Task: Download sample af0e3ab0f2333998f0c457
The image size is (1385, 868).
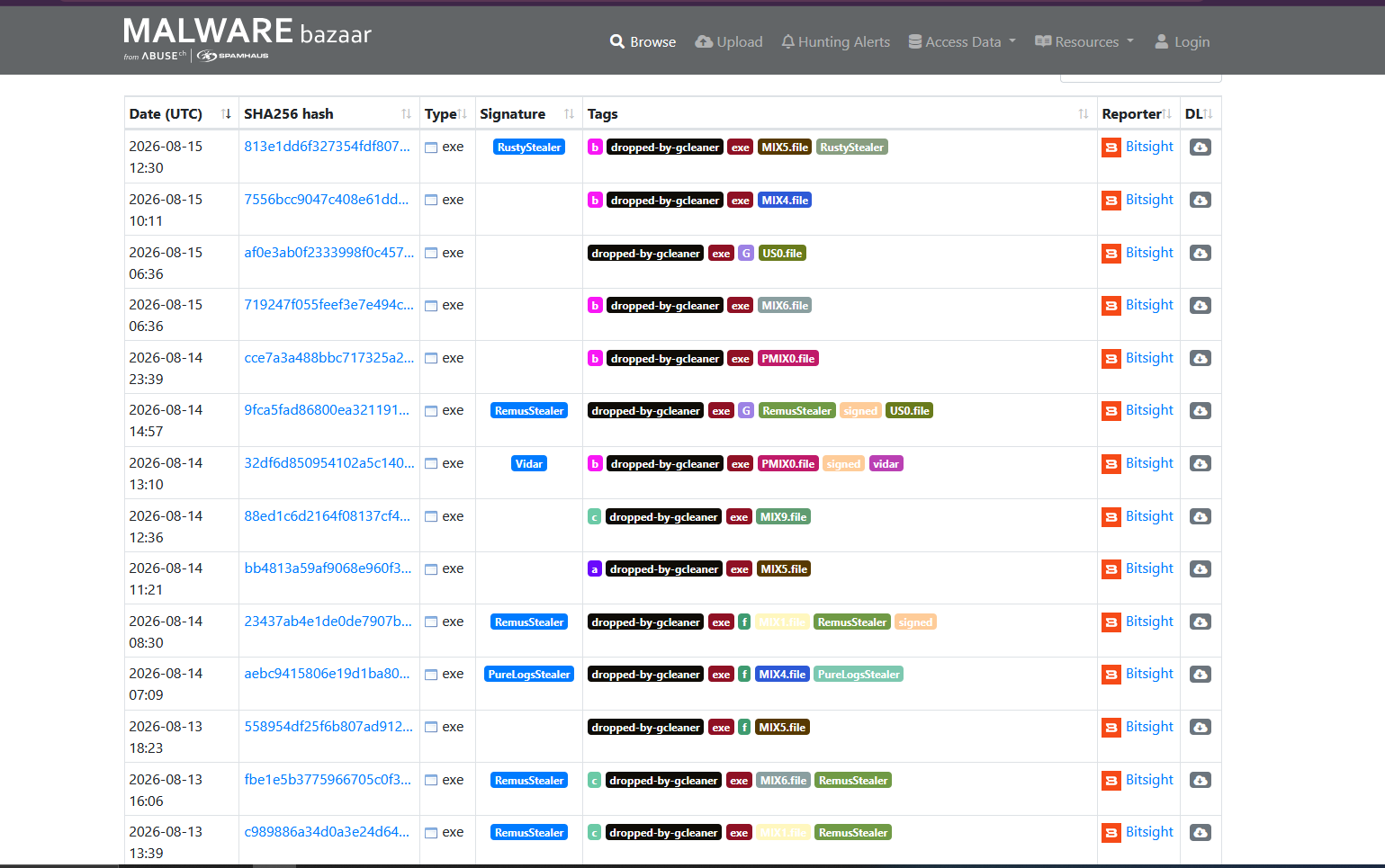Action: click(1200, 253)
